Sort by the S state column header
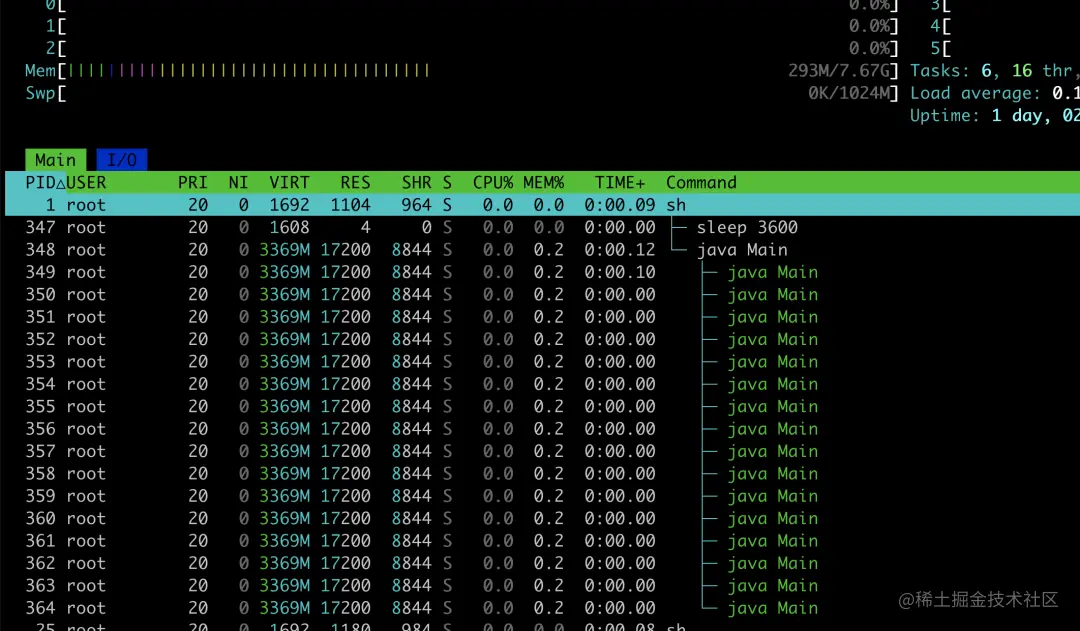Screen dimensions: 1080x631 pyautogui.click(x=447, y=183)
